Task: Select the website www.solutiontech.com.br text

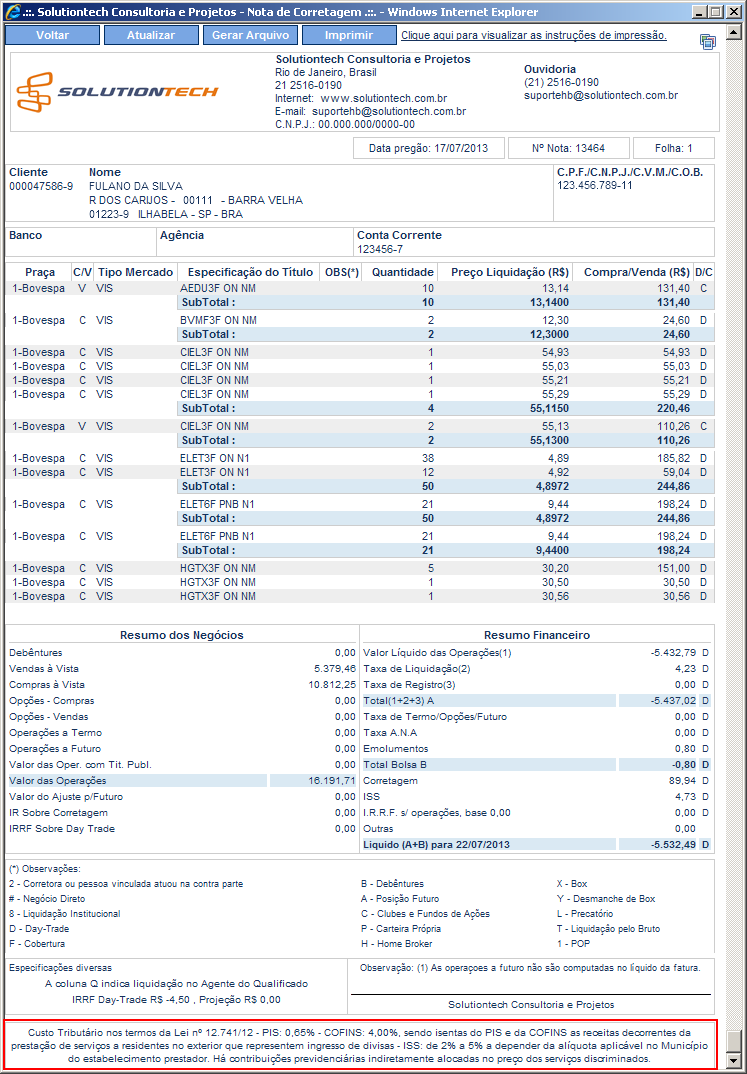Action: [383, 99]
